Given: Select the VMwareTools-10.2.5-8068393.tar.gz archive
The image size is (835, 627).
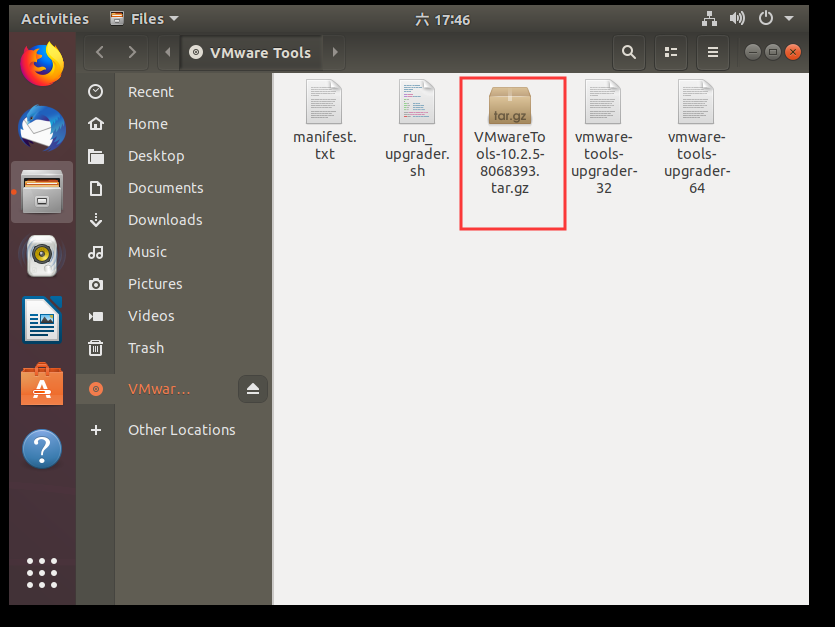Looking at the screenshot, I should [510, 141].
